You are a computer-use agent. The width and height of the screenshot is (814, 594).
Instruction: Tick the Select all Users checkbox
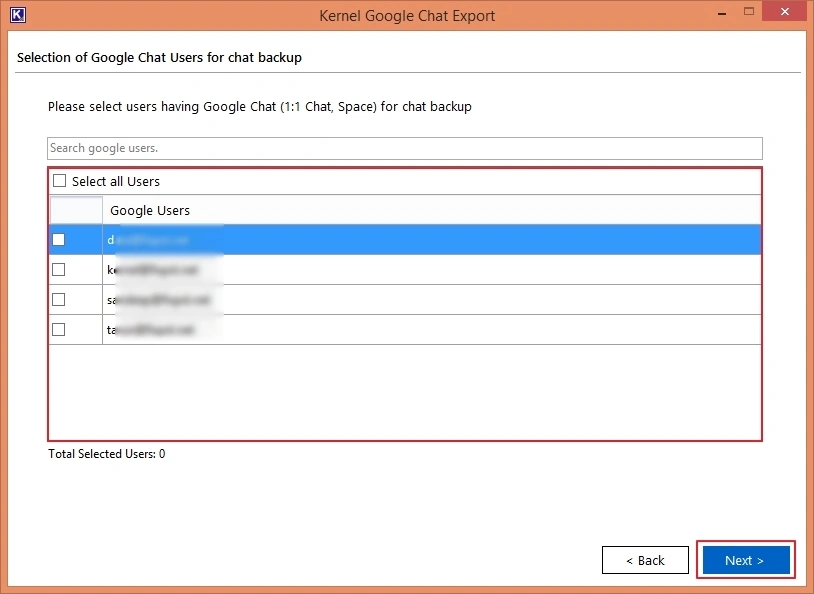point(60,181)
